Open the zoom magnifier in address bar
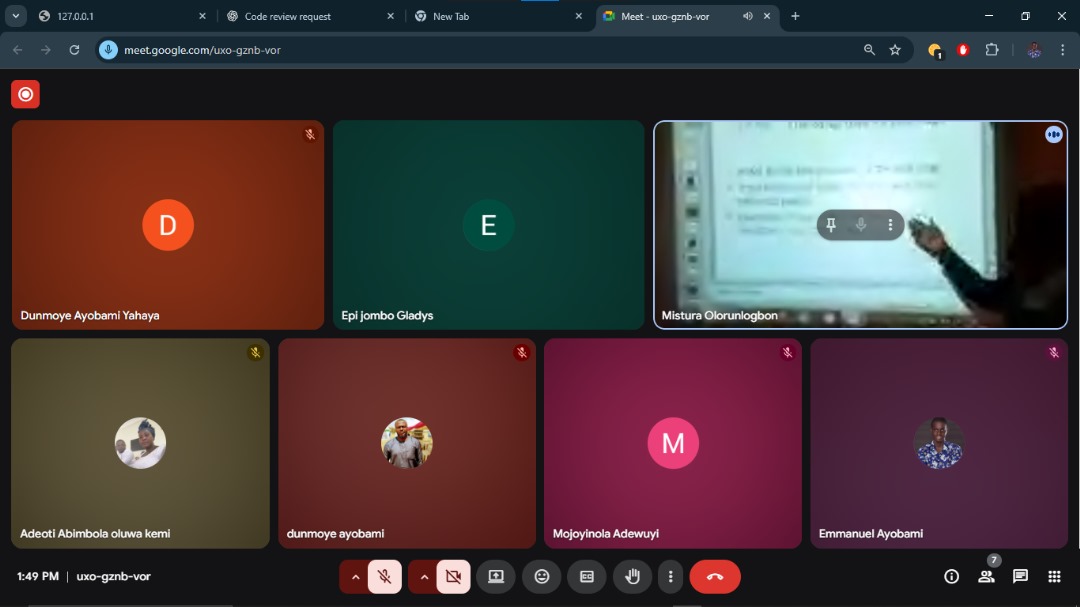The height and width of the screenshot is (607, 1080). (x=869, y=50)
